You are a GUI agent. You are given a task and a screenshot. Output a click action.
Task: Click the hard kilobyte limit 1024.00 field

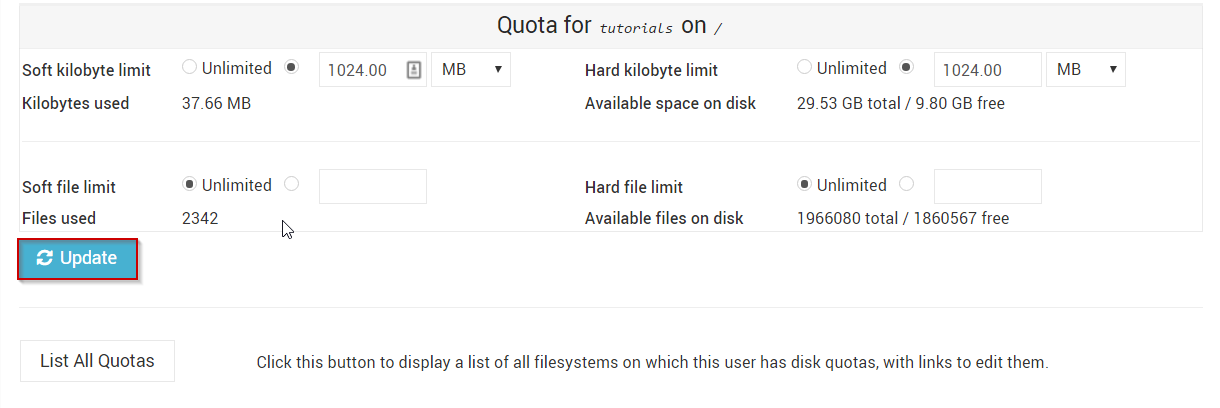[988, 70]
